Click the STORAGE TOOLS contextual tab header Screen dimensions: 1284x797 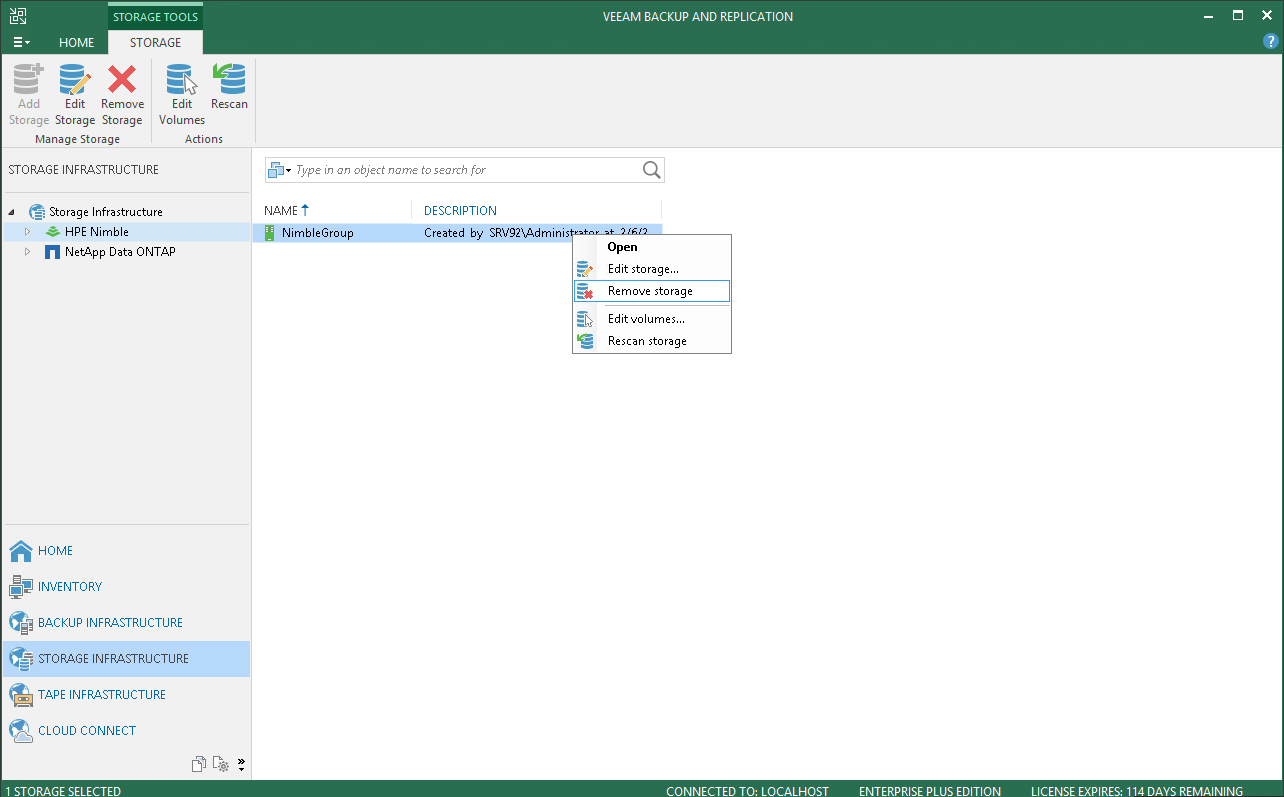pos(156,17)
